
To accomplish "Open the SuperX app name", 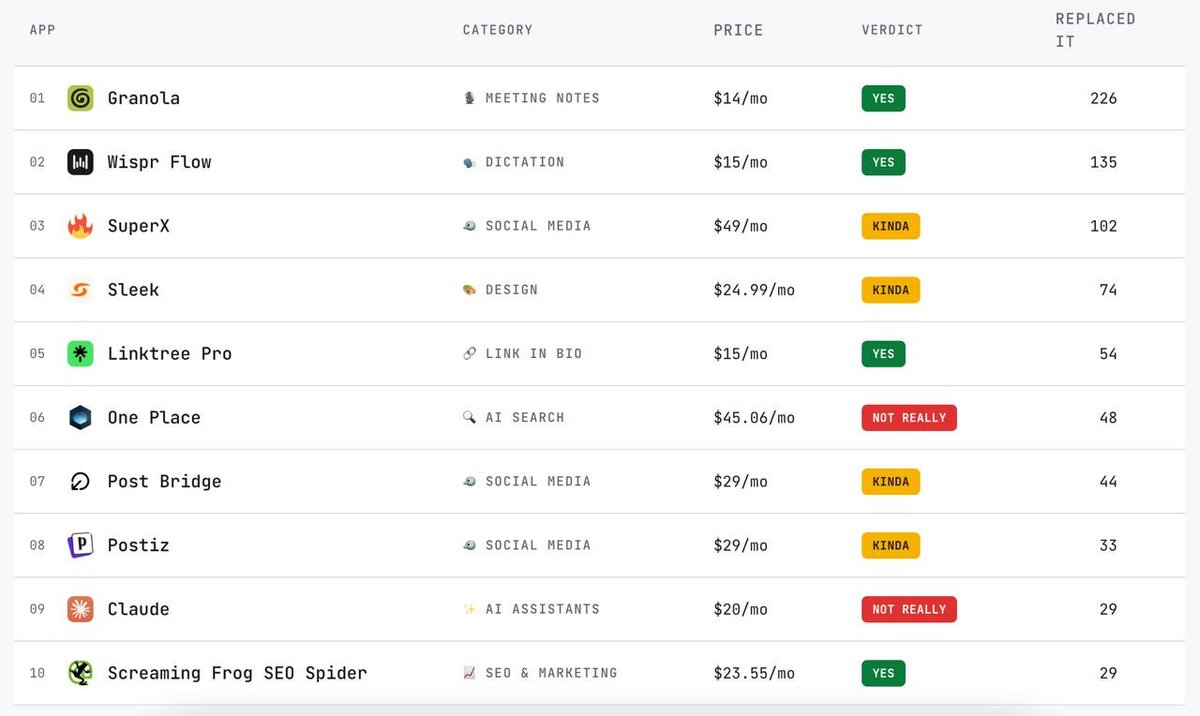I will pos(139,226).
